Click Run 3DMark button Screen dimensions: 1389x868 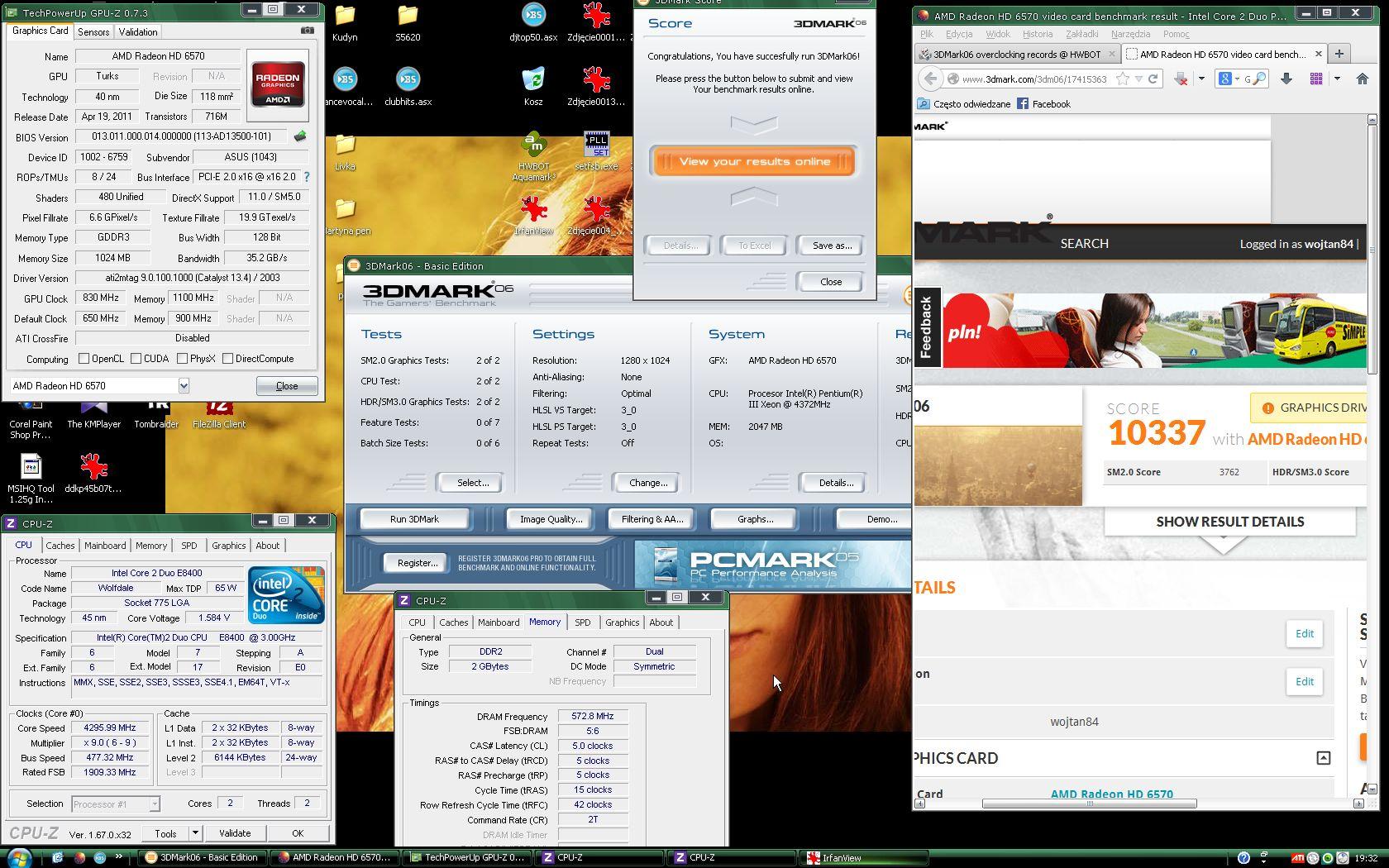pos(414,519)
